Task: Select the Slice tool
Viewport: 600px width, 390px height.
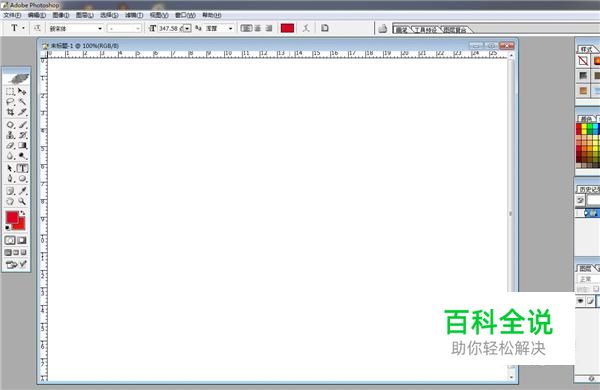Action: 22,112
